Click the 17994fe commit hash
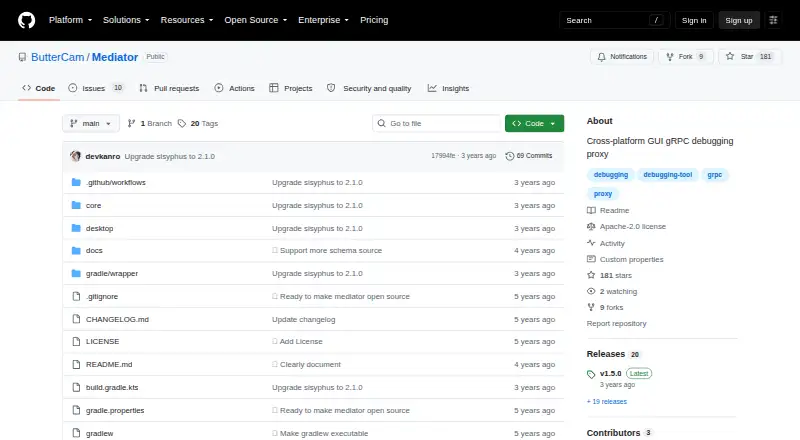Viewport: 800px width, 440px height. pos(443,156)
